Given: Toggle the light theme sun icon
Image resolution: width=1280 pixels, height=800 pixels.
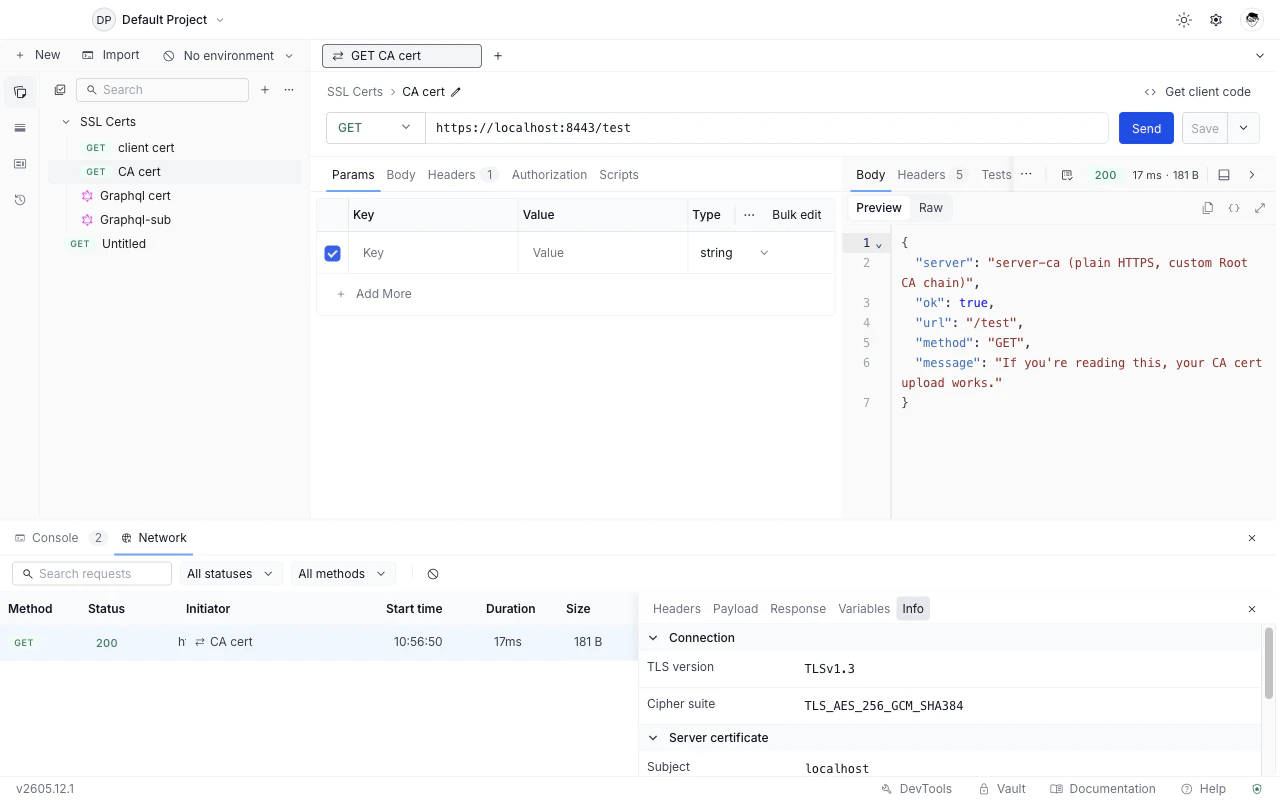Looking at the screenshot, I should (1184, 20).
